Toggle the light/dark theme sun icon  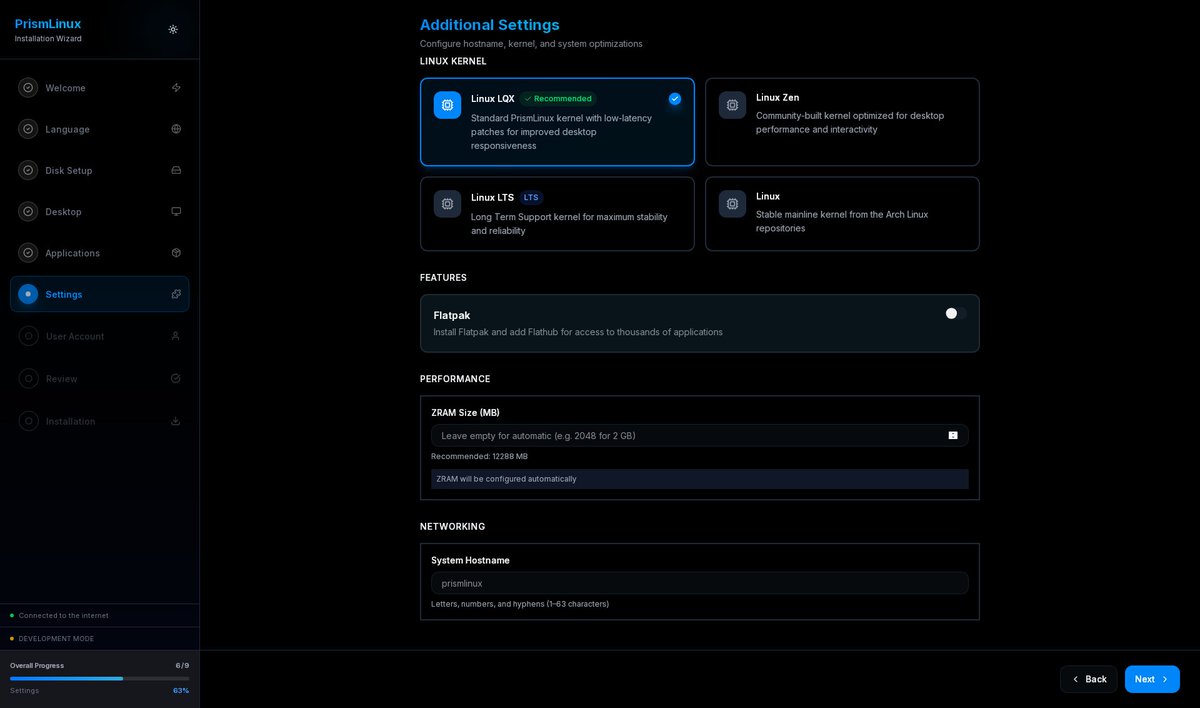coord(173,30)
